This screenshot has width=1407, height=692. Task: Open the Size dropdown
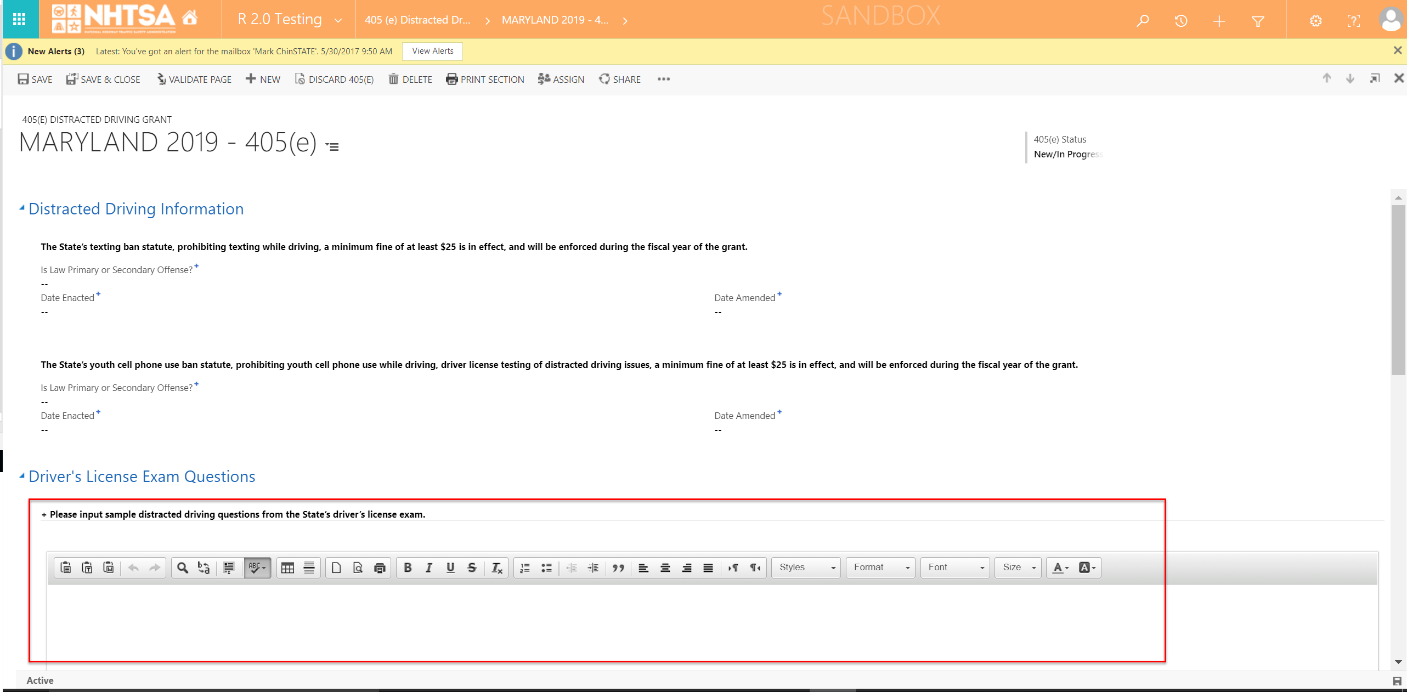(1018, 568)
